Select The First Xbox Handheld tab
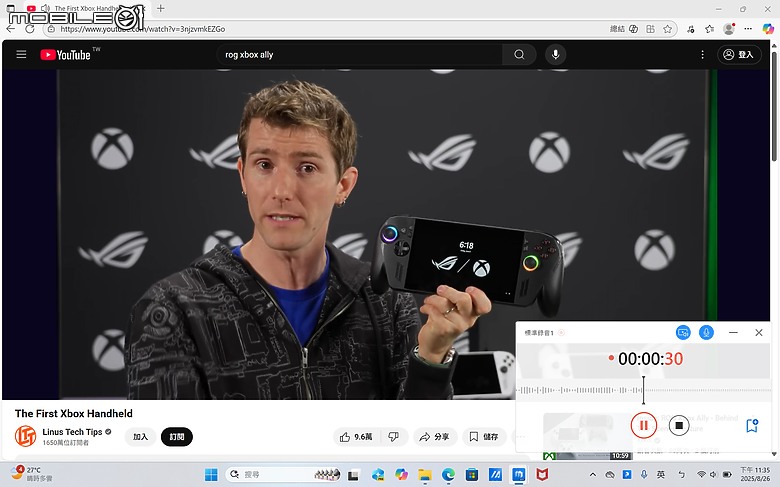Screen dimensions: 780x487 click(x=85, y=8)
